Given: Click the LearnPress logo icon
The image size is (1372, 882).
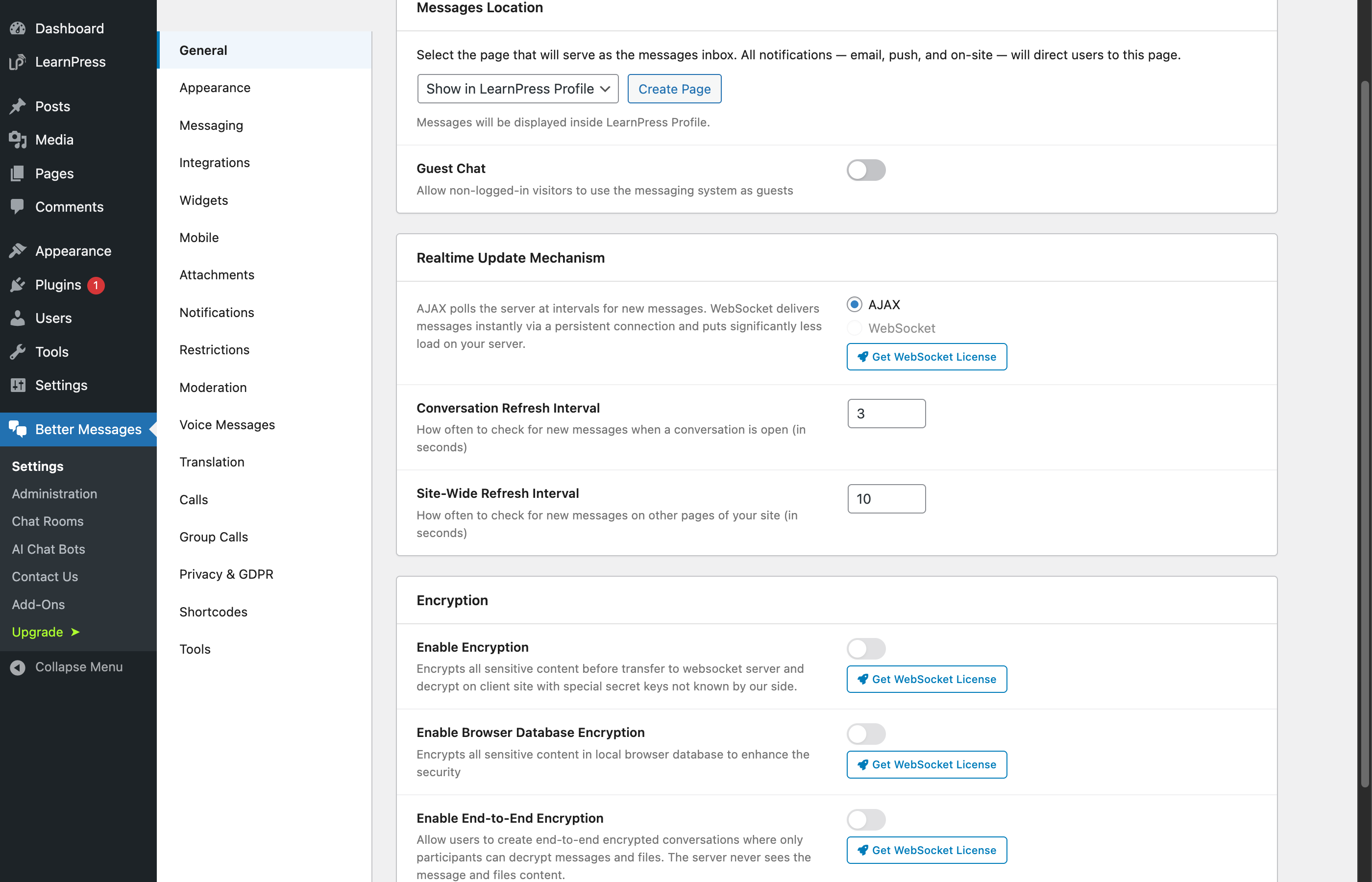Looking at the screenshot, I should (x=18, y=62).
